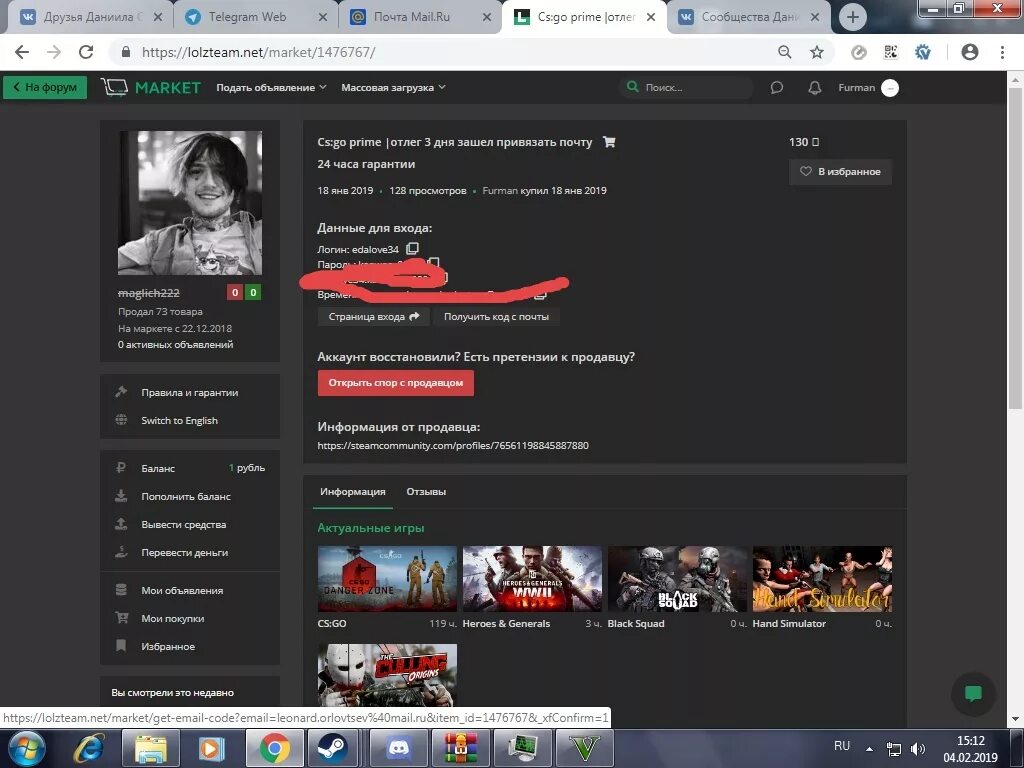Open the steamcommunity profile link
This screenshot has width=1024, height=768.
click(453, 445)
